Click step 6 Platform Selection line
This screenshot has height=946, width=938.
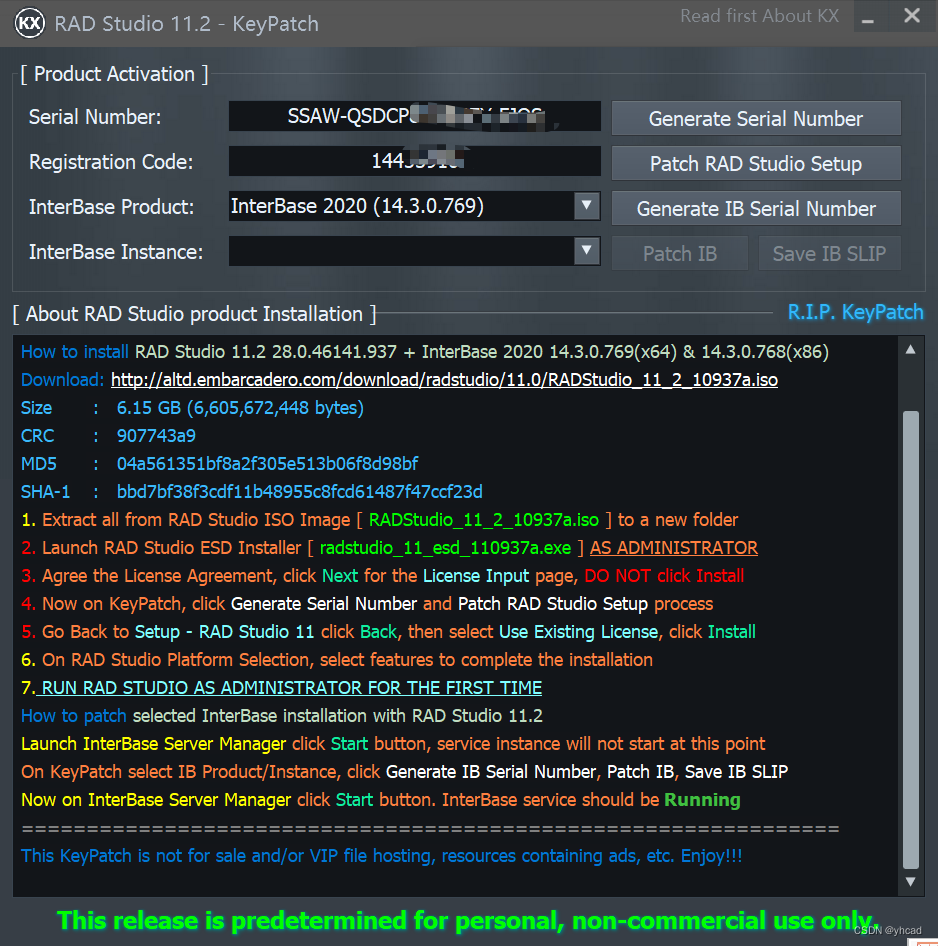pos(337,660)
